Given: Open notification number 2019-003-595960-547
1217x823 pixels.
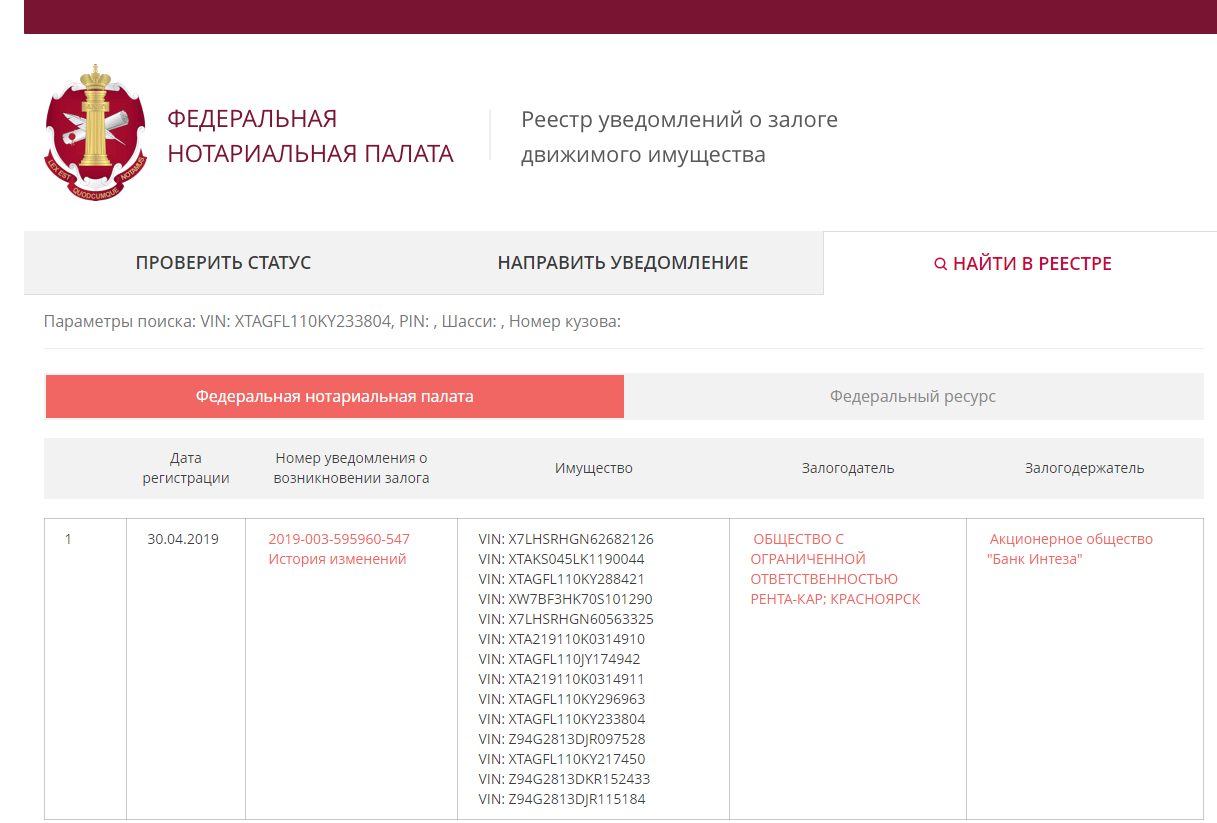Looking at the screenshot, I should click(x=339, y=539).
